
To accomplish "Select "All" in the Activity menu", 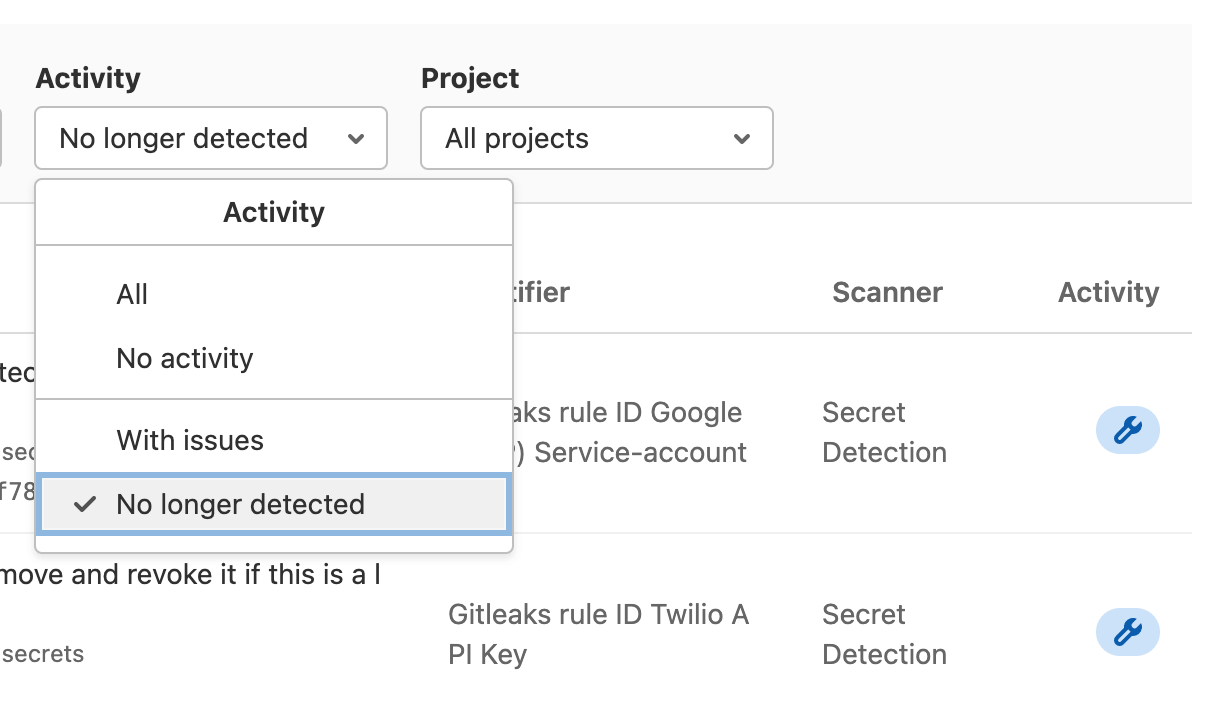I will (x=133, y=294).
